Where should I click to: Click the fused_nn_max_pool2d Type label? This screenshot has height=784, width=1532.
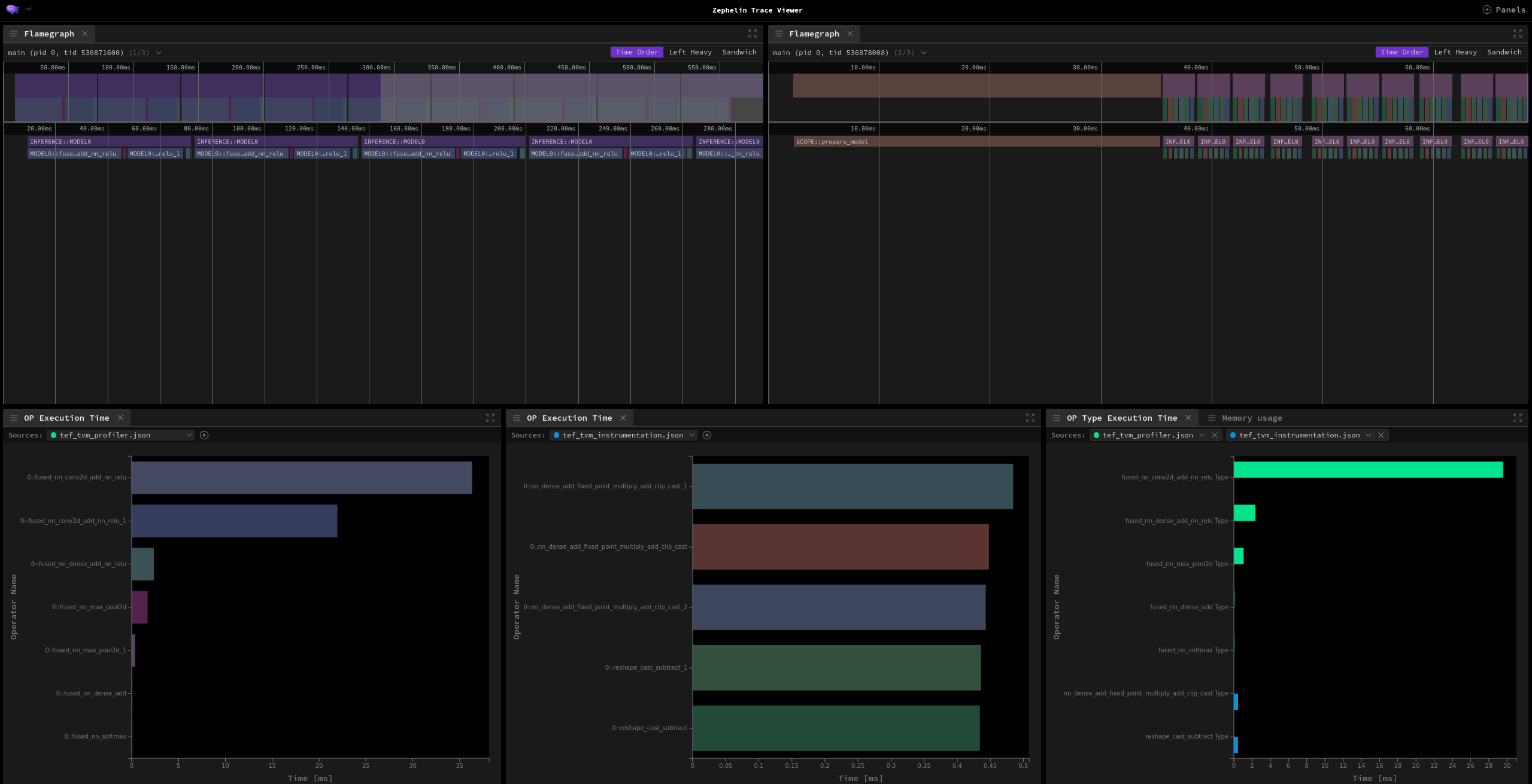pos(1187,564)
